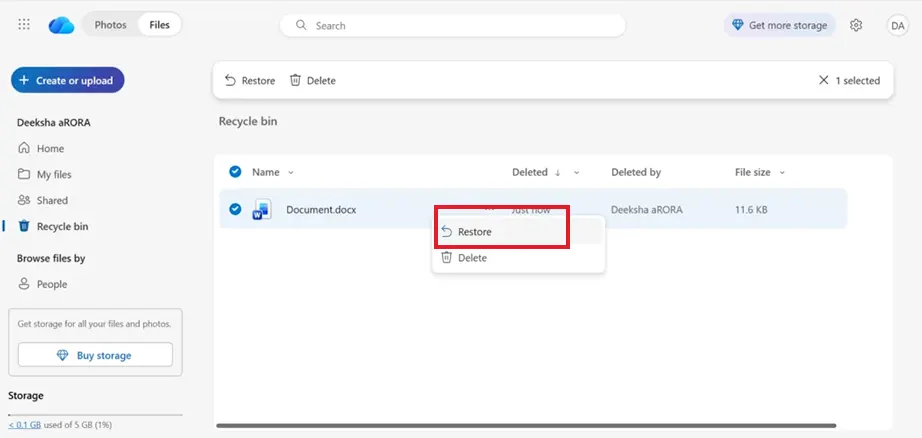Open the DA account avatar

[897, 25]
